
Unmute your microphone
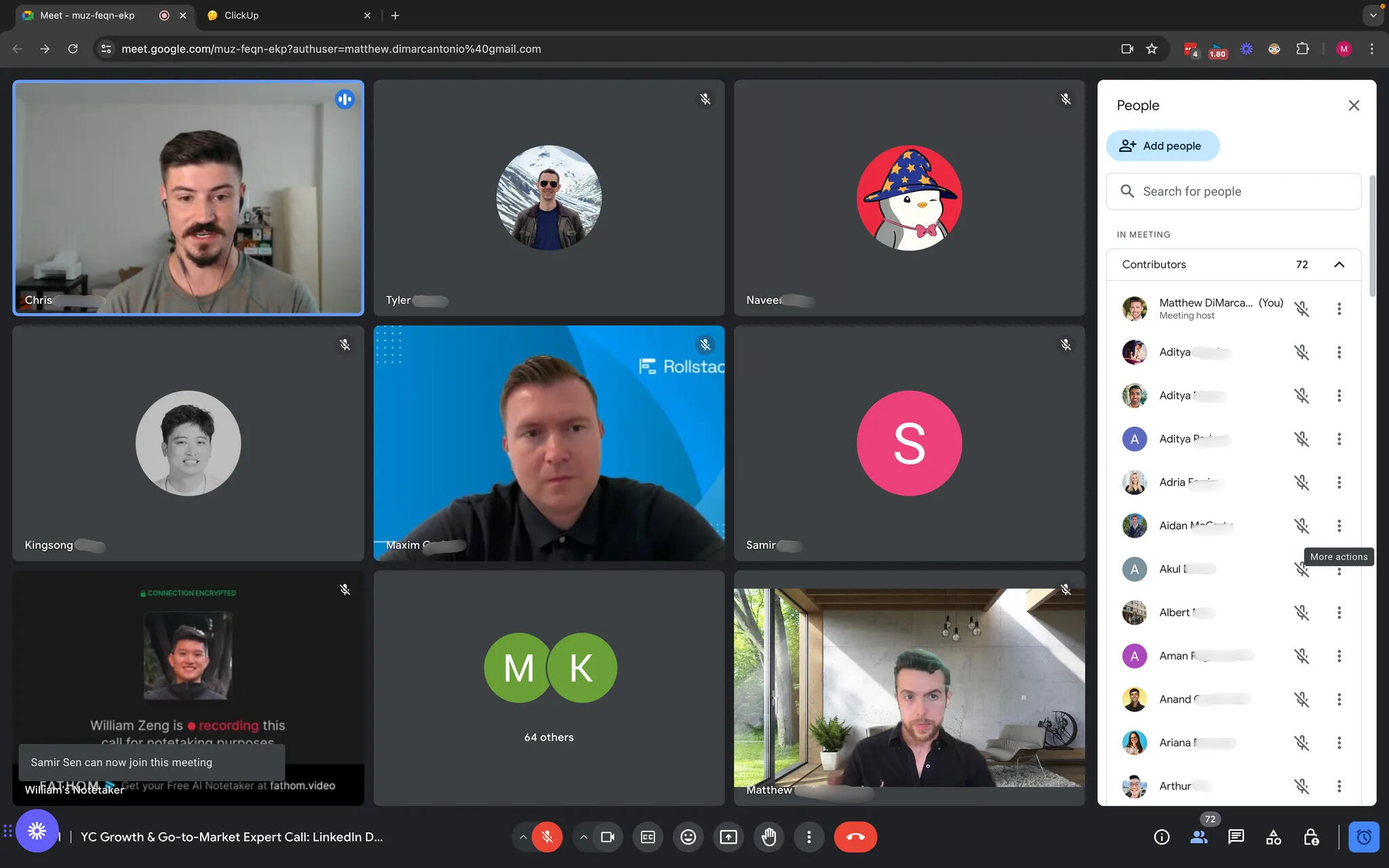[547, 837]
